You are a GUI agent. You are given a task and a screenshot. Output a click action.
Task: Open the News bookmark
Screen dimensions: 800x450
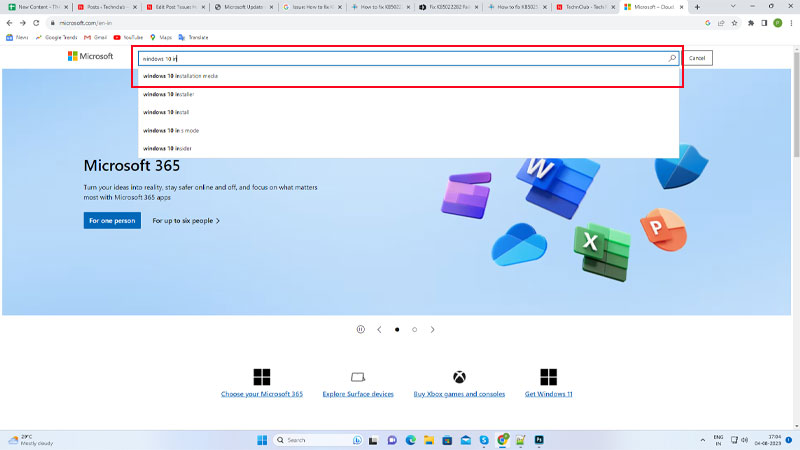pyautogui.click(x=17, y=37)
